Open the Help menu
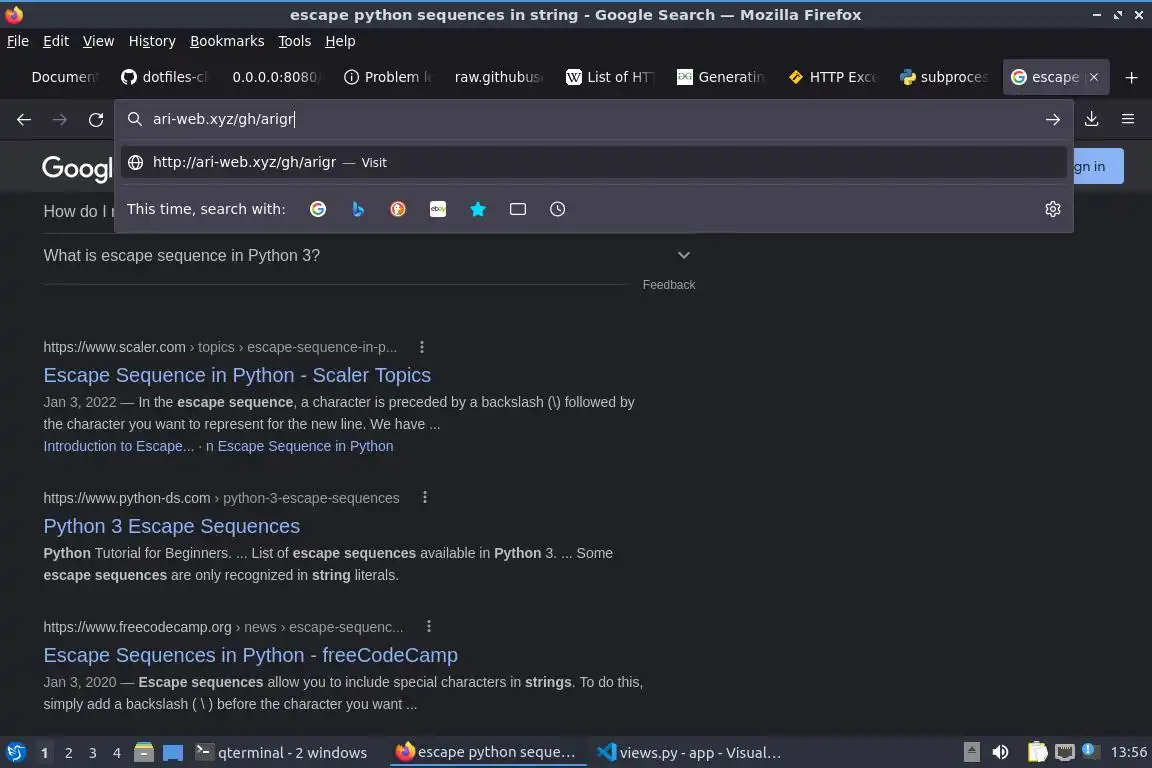 pyautogui.click(x=340, y=41)
